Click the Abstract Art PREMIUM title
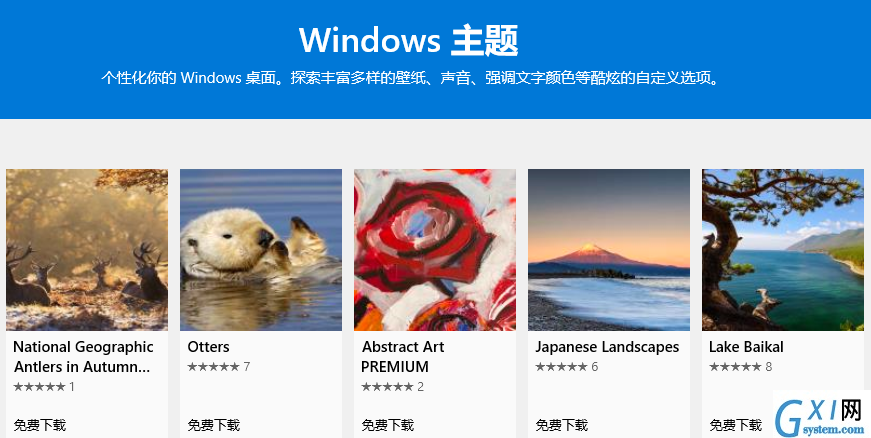This screenshot has width=871, height=438. point(402,357)
